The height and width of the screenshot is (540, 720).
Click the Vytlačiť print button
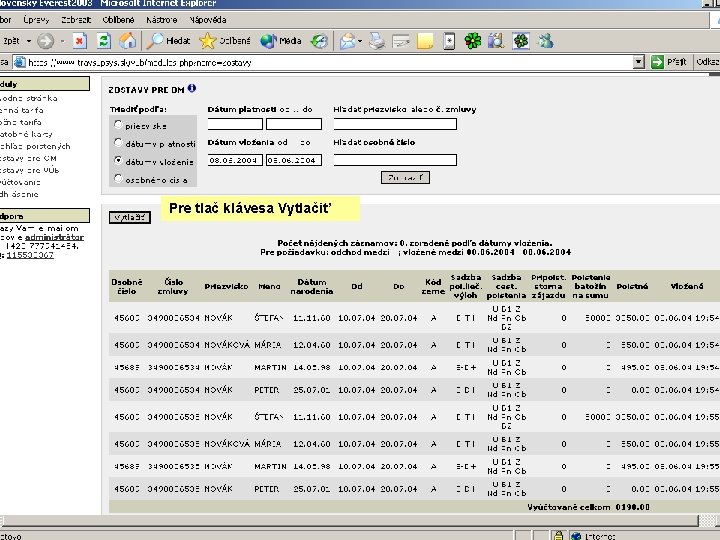[x=130, y=217]
